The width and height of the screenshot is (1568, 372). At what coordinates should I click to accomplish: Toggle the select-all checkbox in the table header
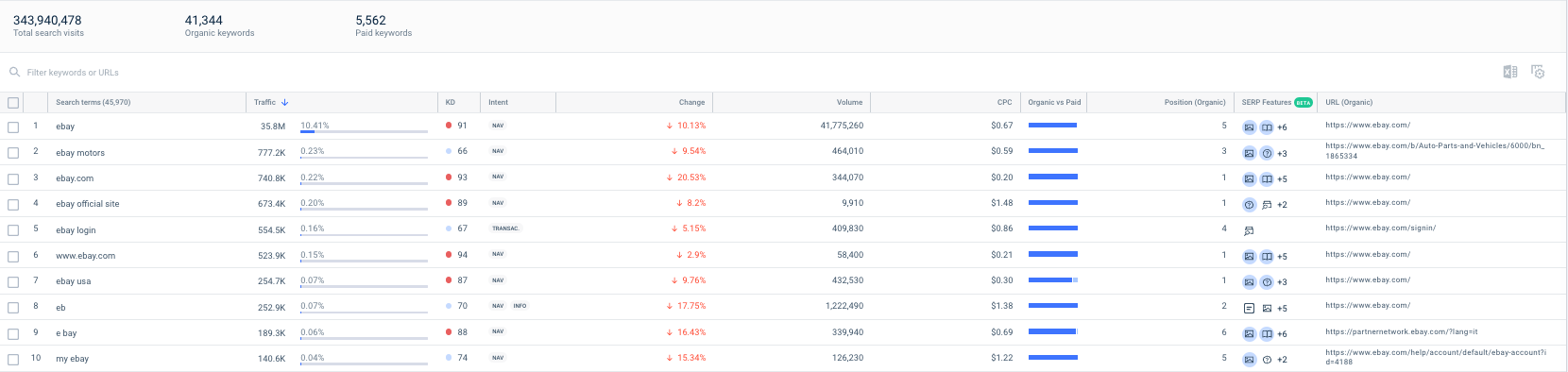pos(13,103)
